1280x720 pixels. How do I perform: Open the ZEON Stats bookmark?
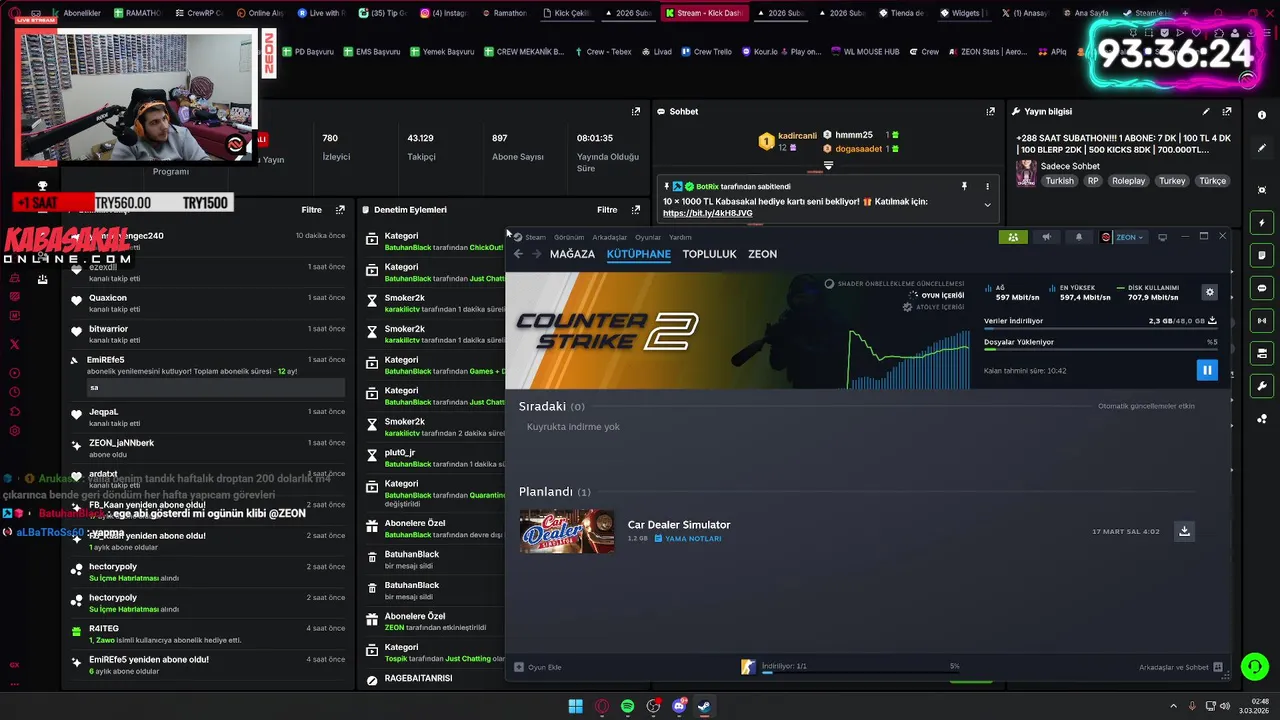(x=987, y=52)
